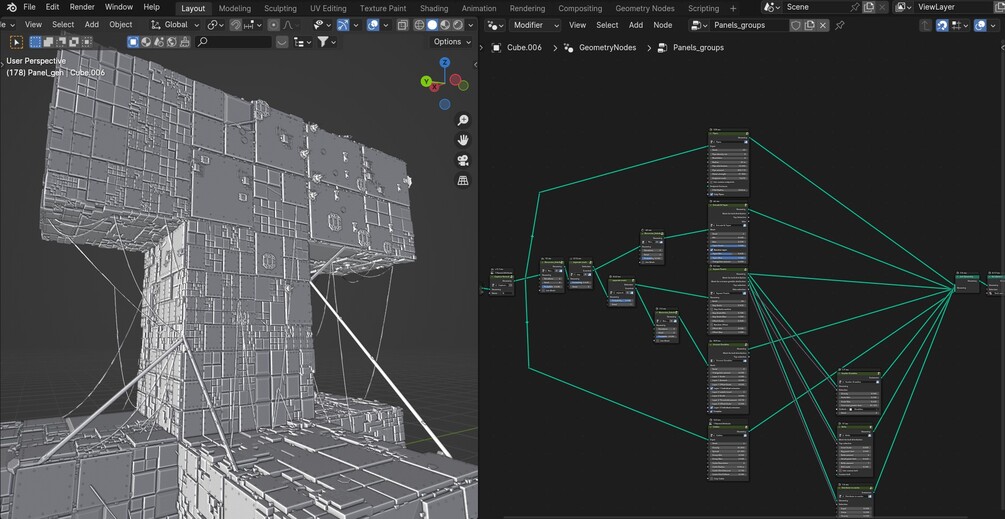Image resolution: width=1005 pixels, height=519 pixels.
Task: Switch to the Sculpting workspace tab
Action: pos(280,8)
